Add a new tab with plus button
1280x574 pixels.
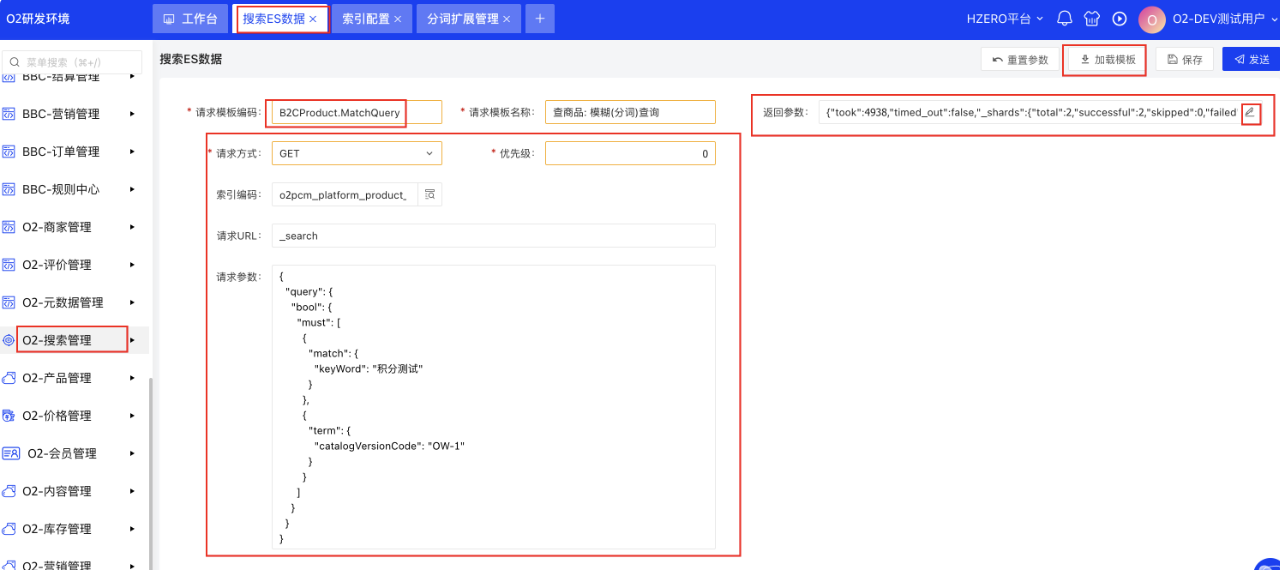coord(539,19)
